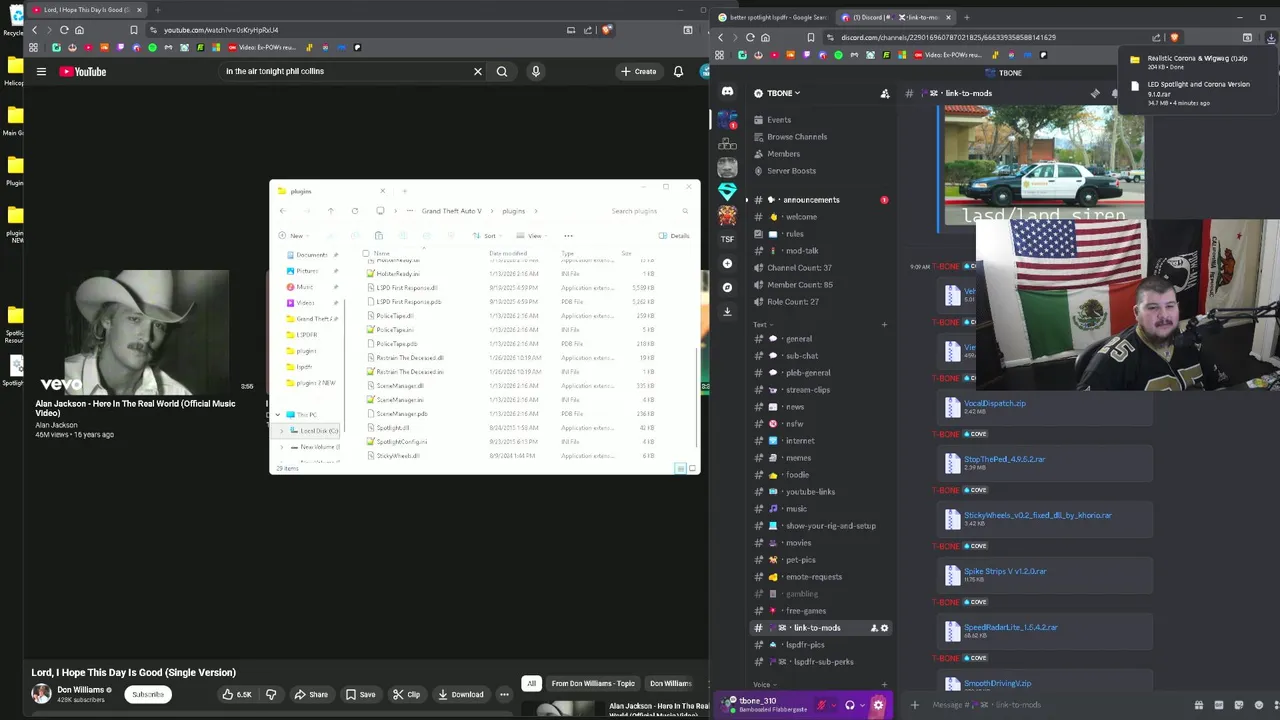Open more actions ellipsis under video
The height and width of the screenshot is (720, 1280).
[x=504, y=694]
